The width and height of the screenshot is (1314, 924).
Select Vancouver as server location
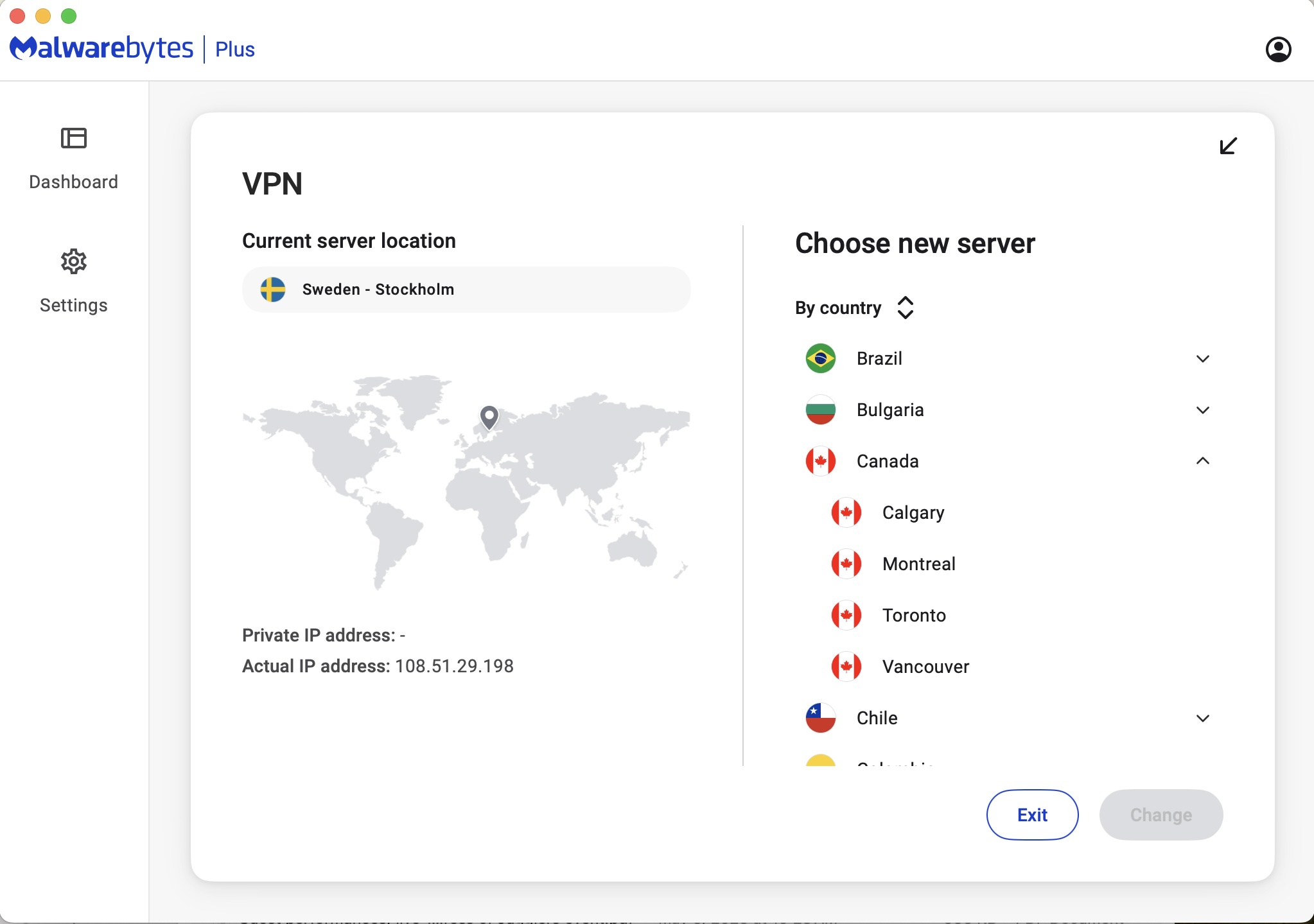(x=925, y=667)
